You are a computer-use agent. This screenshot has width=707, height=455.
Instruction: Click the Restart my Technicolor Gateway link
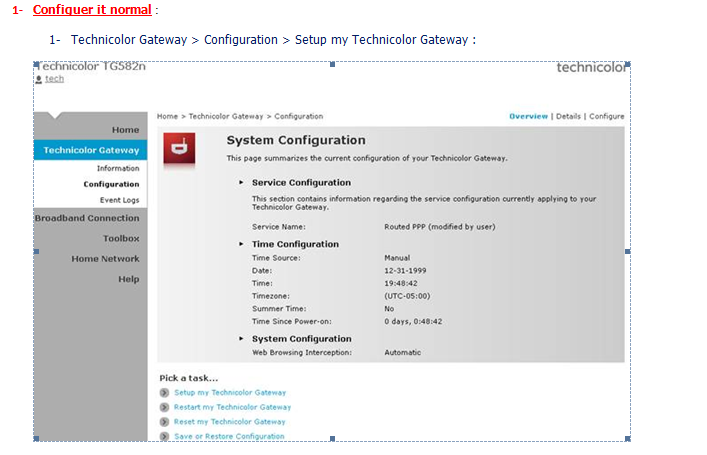(232, 407)
